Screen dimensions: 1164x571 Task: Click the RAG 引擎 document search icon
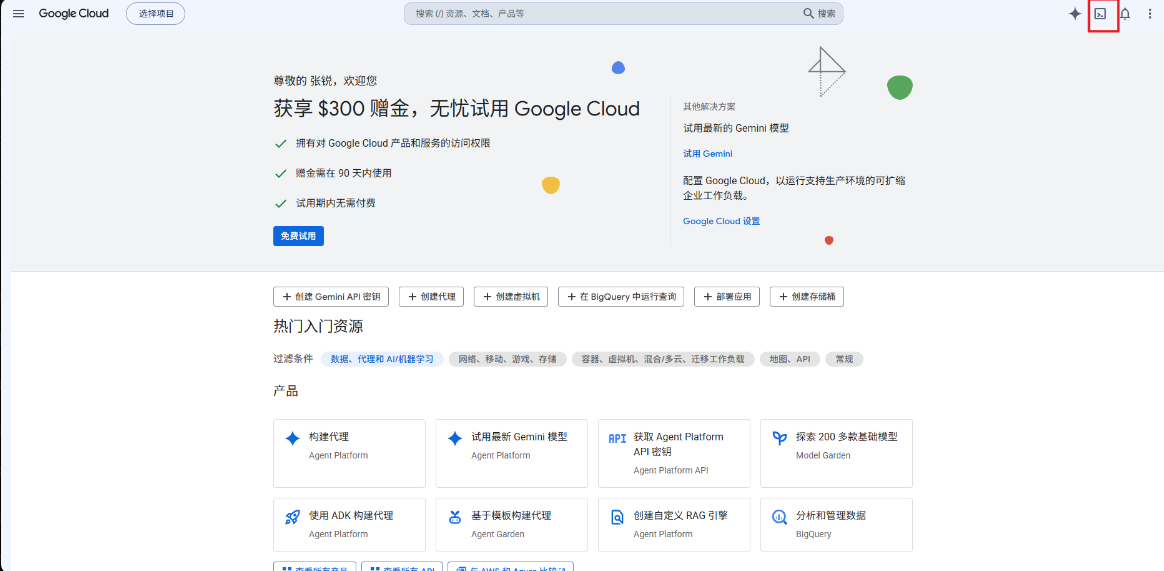[618, 518]
